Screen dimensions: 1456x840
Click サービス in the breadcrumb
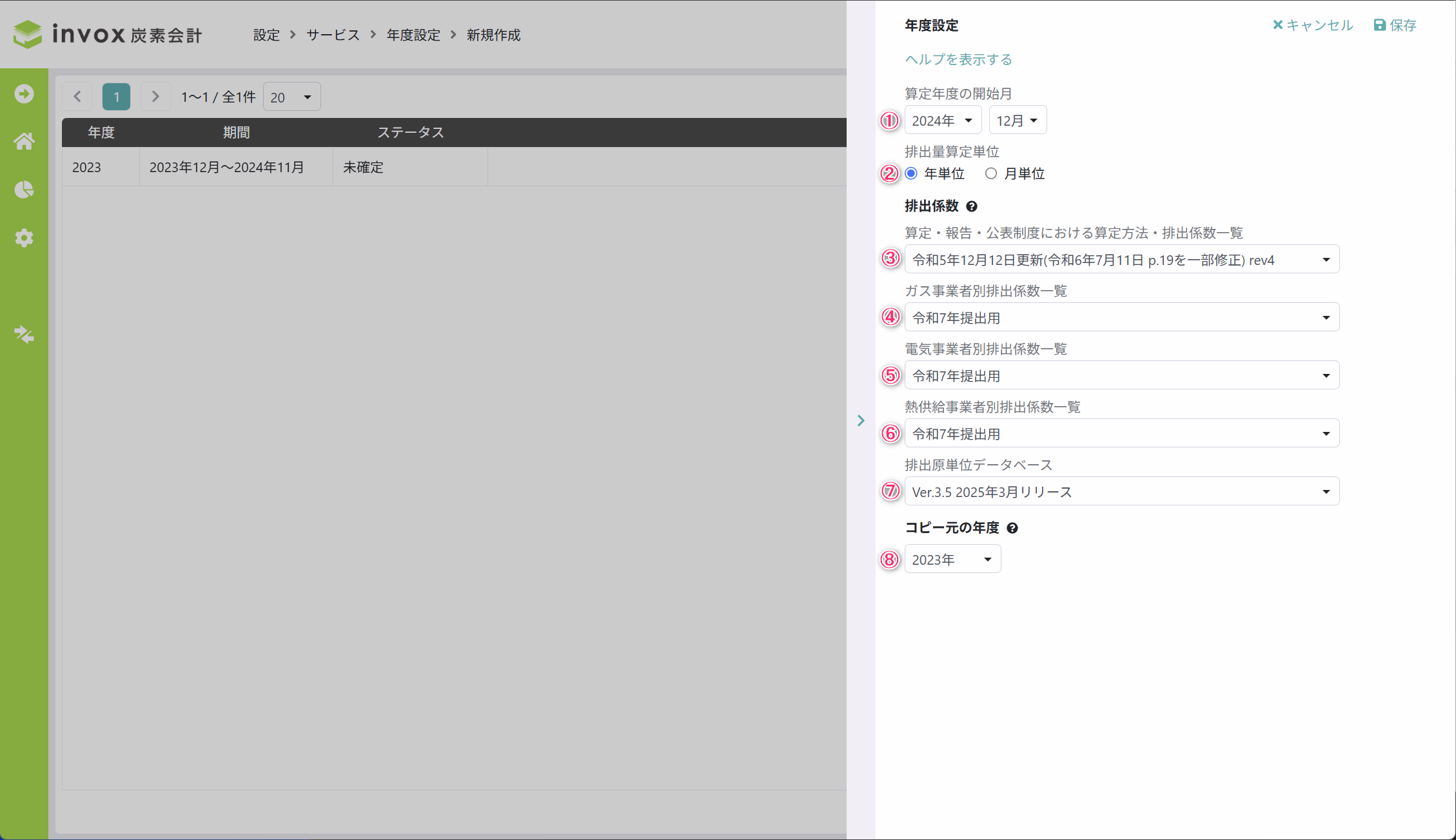[333, 35]
